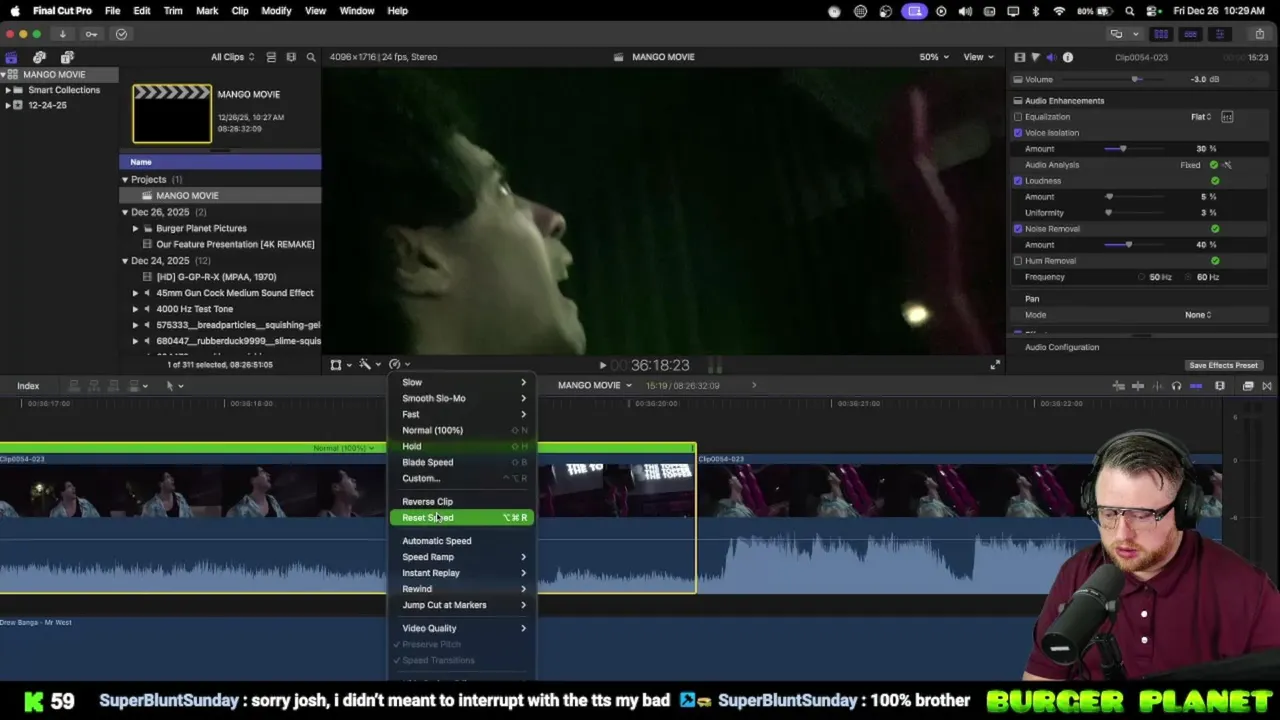Enable the Equalization checkbox

click(x=1018, y=117)
